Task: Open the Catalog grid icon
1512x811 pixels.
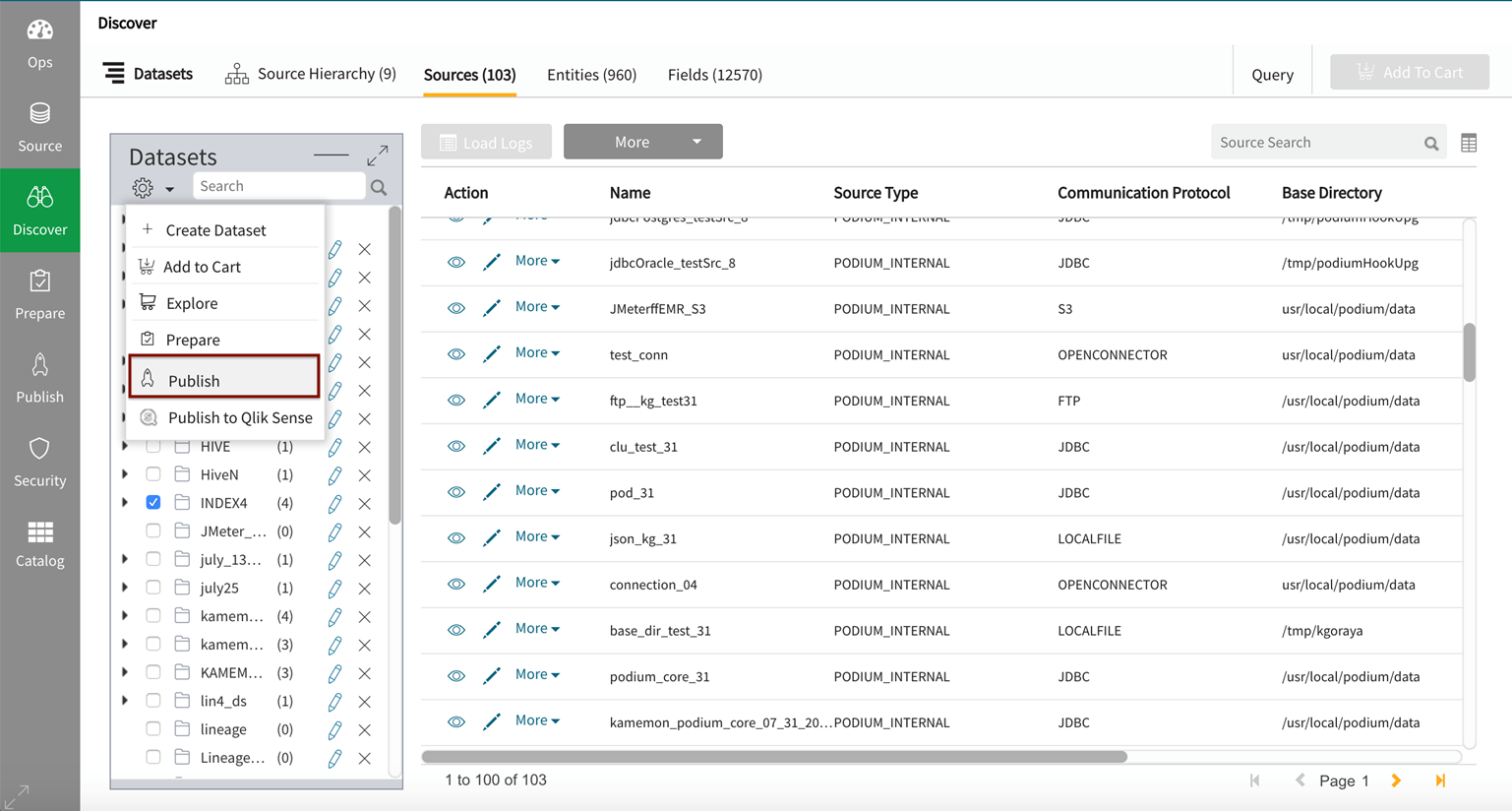Action: [39, 544]
